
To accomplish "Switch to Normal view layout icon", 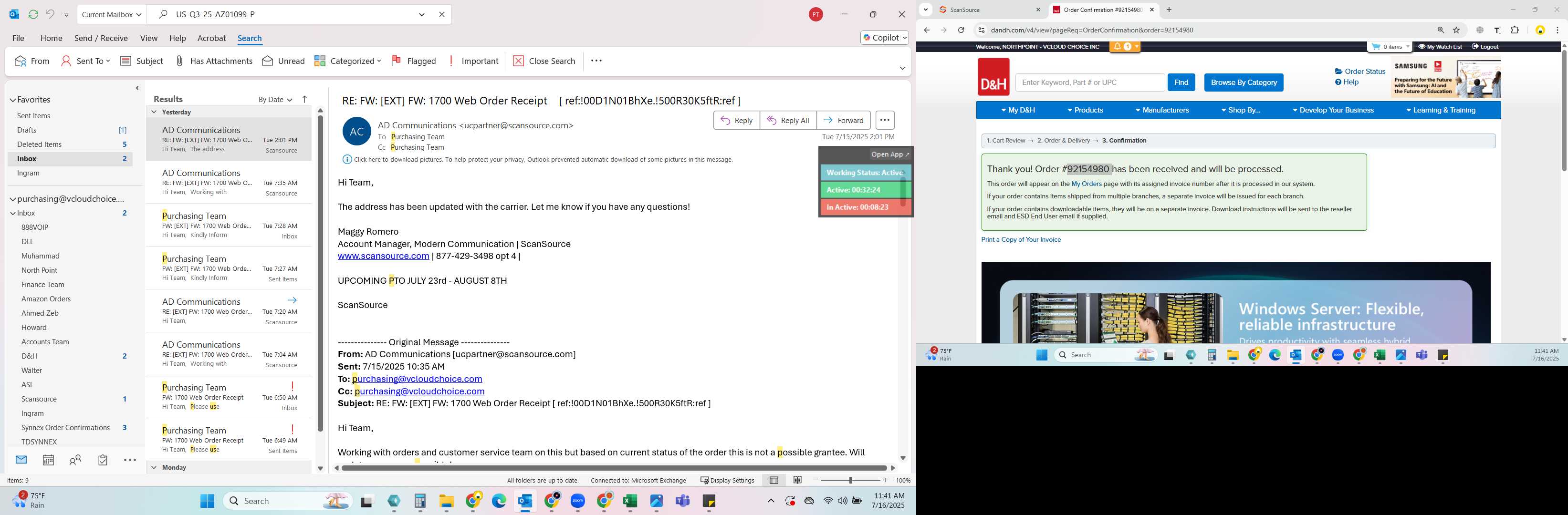I will [774, 480].
